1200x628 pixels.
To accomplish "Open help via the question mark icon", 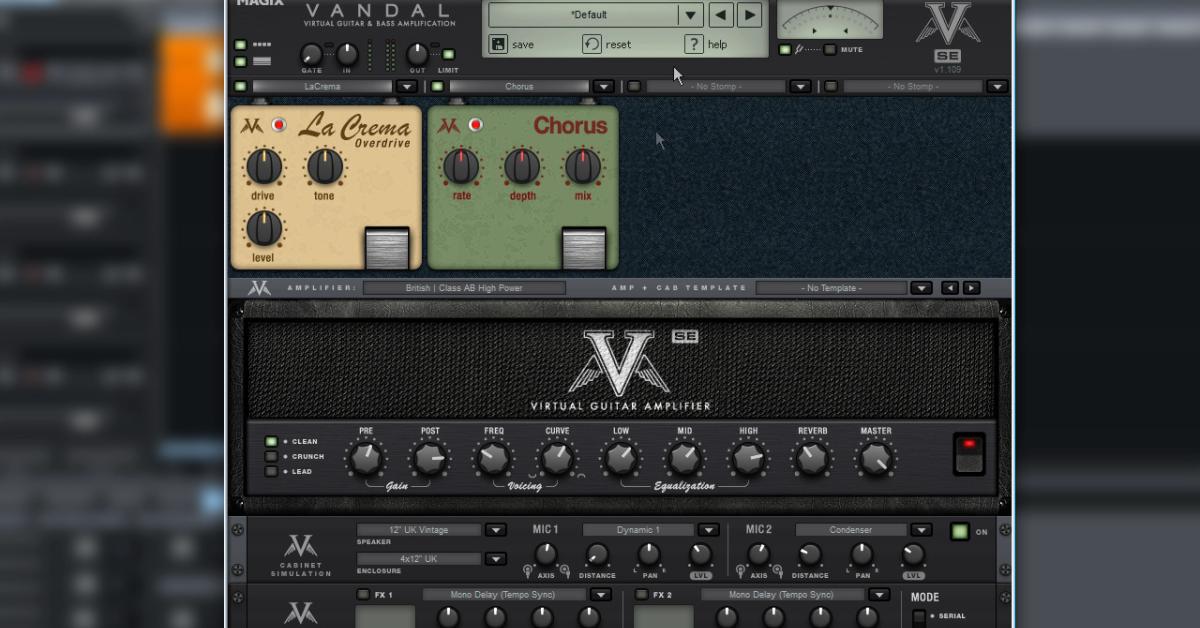I will click(x=694, y=44).
